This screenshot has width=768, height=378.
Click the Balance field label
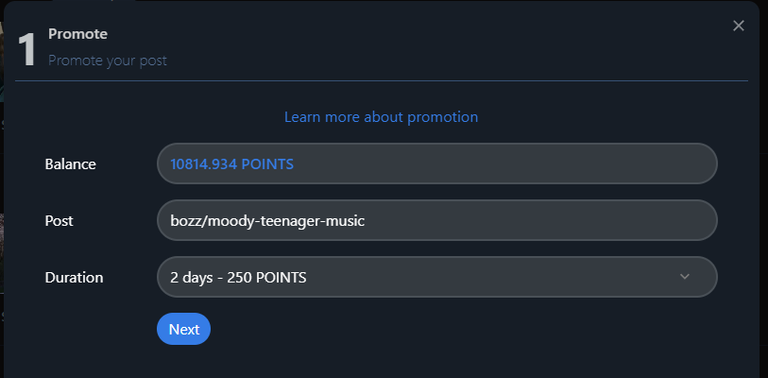click(x=71, y=164)
